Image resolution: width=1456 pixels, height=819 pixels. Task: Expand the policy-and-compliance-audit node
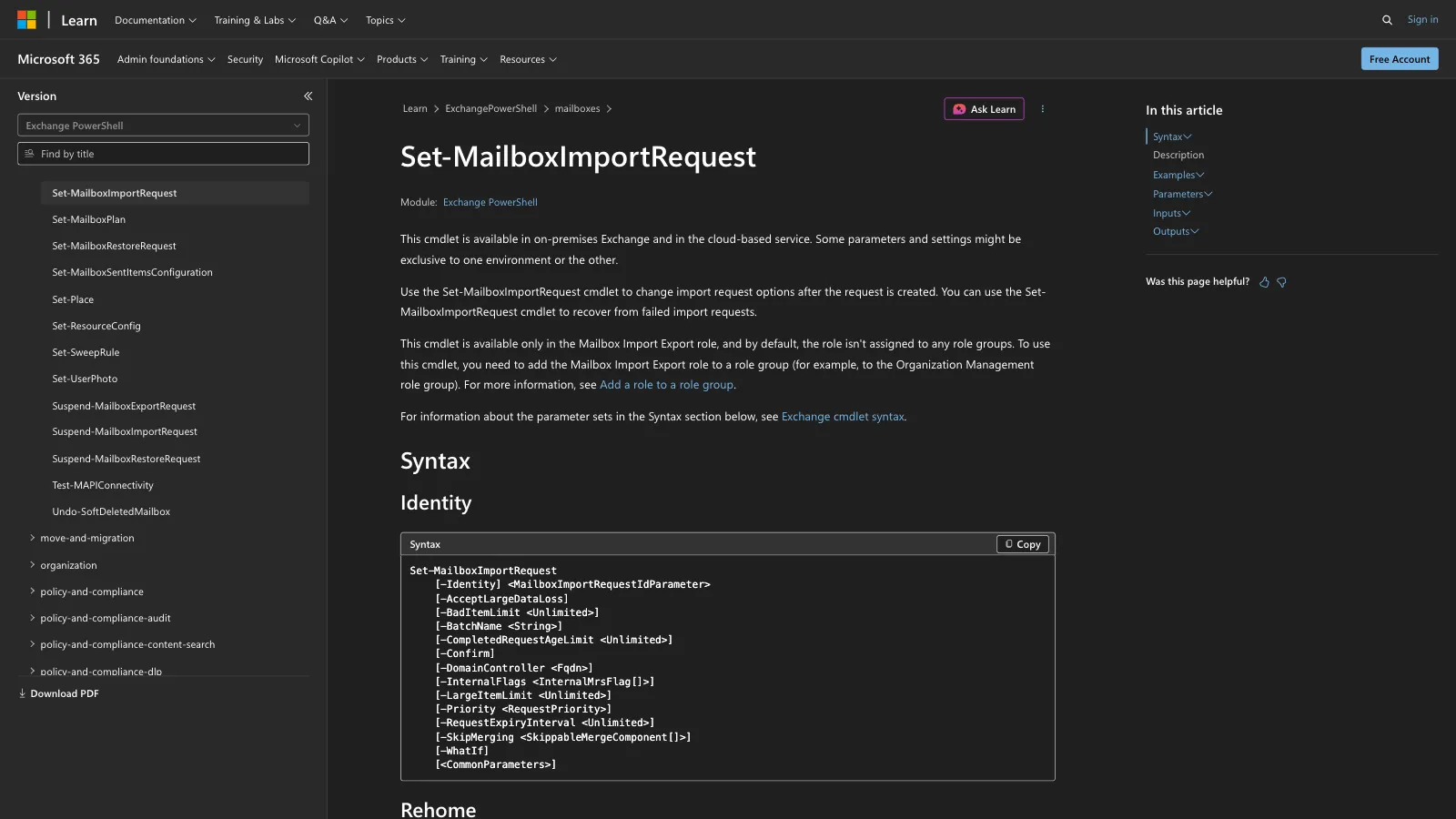point(32,618)
